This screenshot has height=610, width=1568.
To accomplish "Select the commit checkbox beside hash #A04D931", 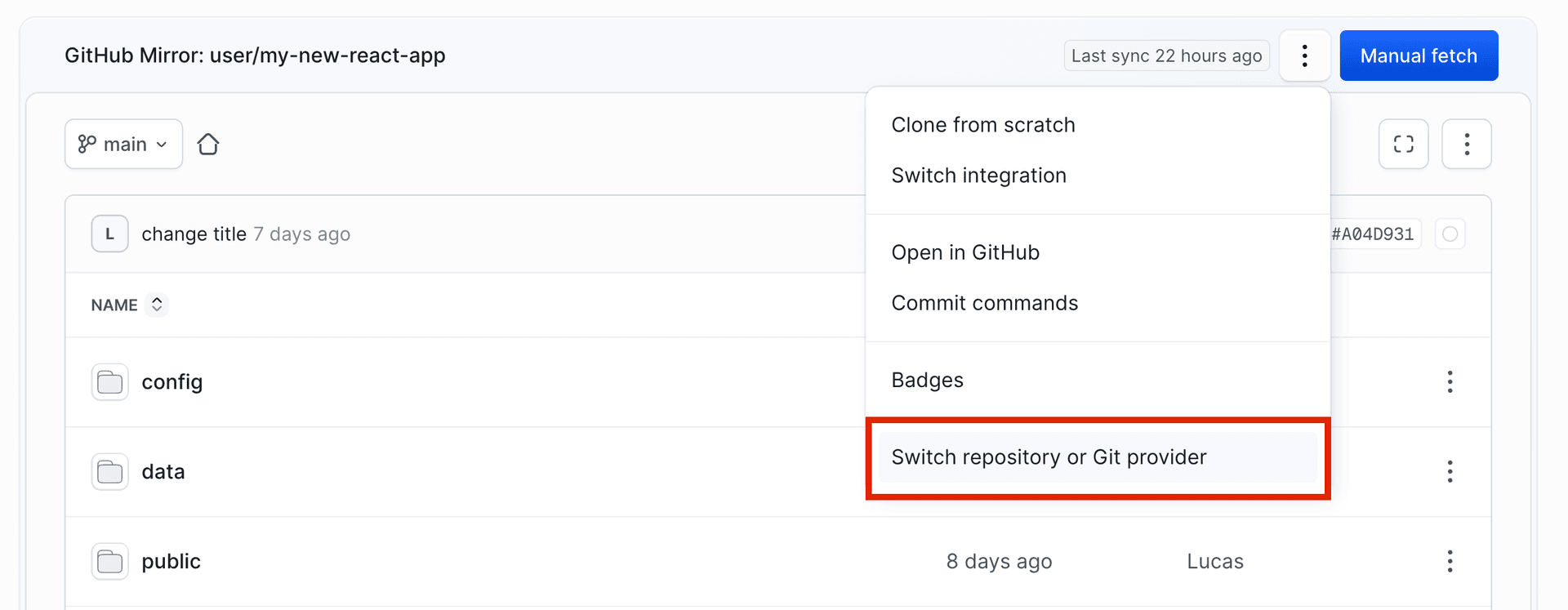I will [x=1450, y=234].
